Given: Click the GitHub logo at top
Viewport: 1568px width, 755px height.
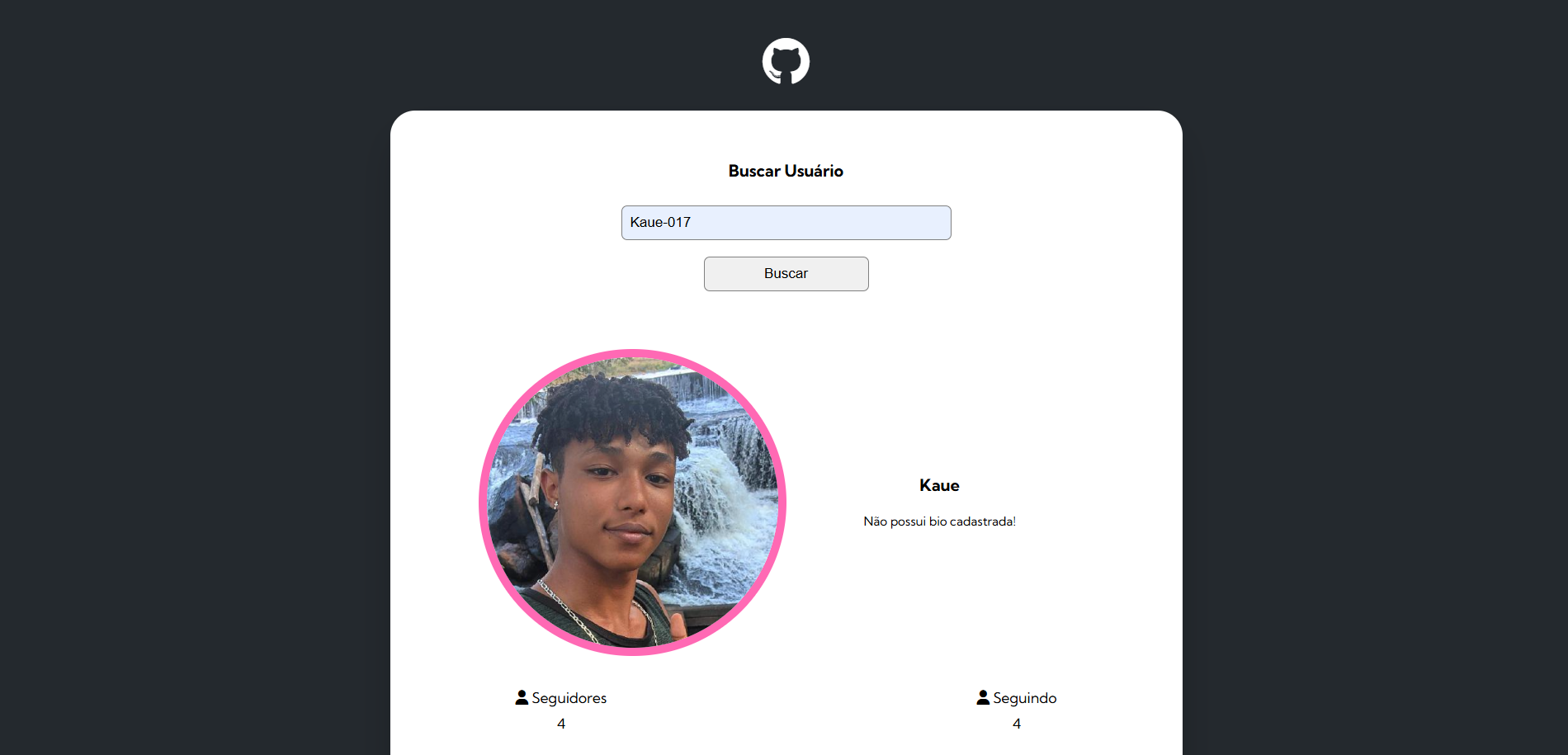Looking at the screenshot, I should pyautogui.click(x=786, y=61).
